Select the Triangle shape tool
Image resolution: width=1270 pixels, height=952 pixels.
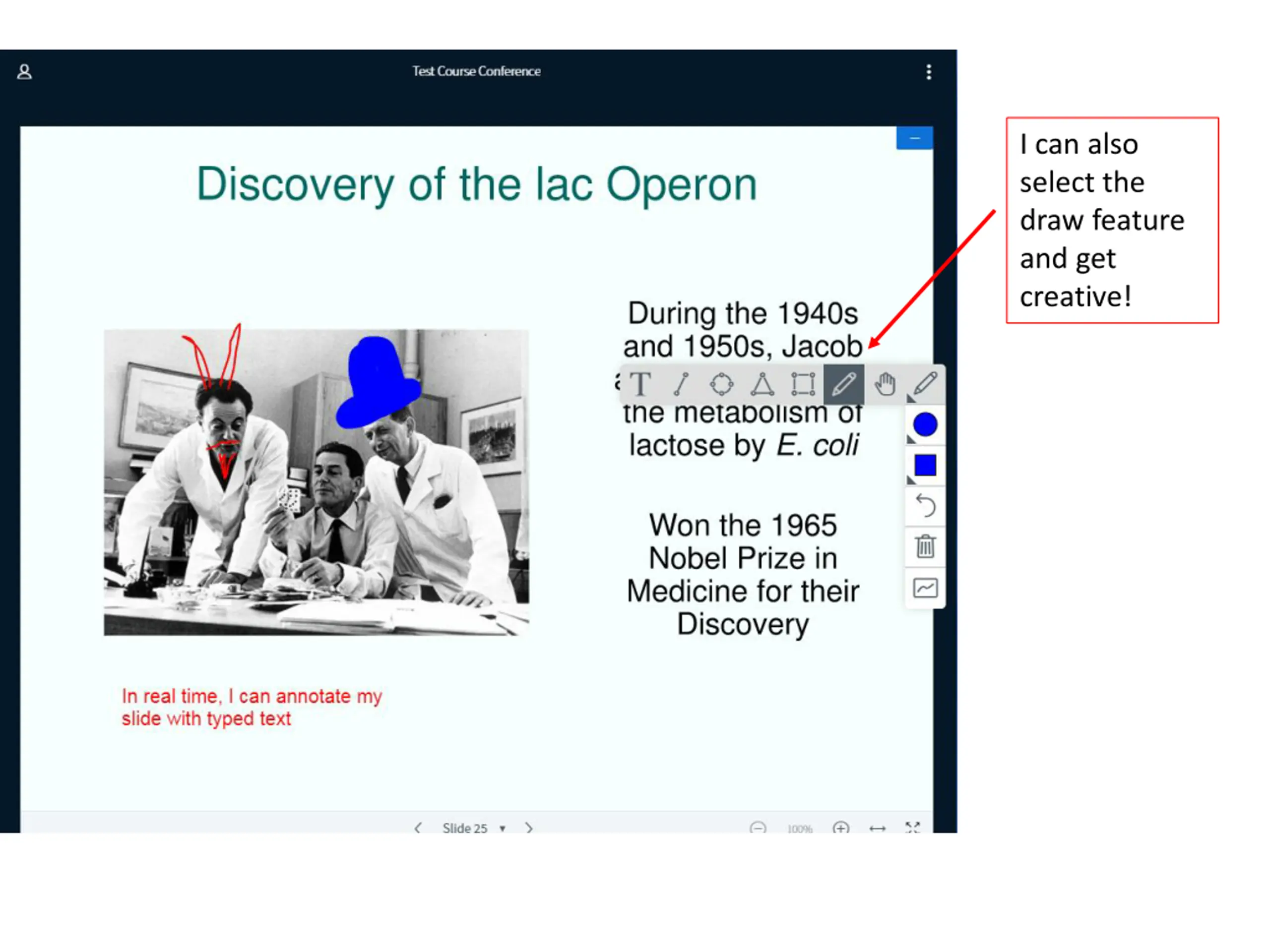[762, 384]
